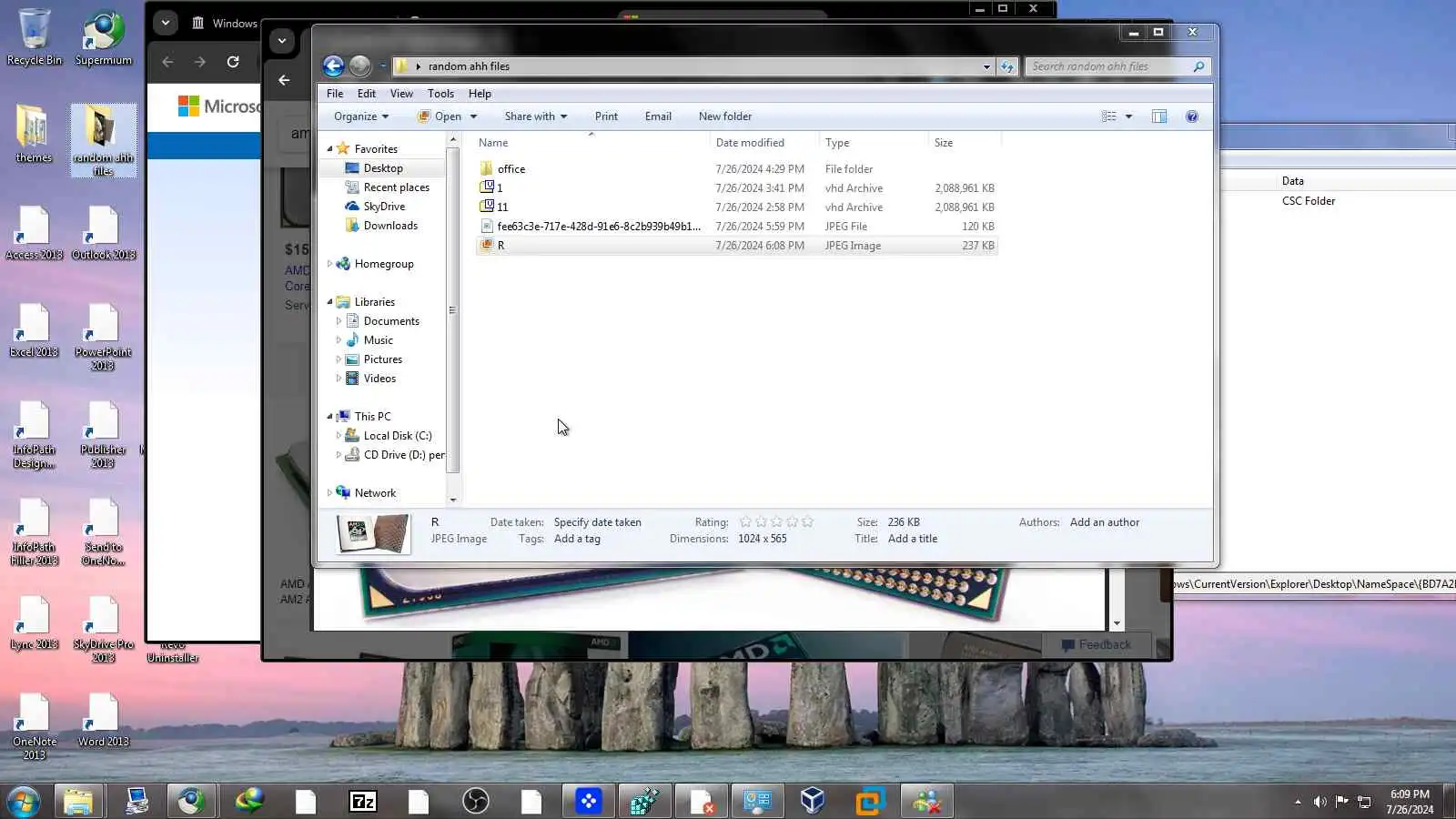The width and height of the screenshot is (1456, 819).
Task: Select the PowerPoint 2013 desktop shortcut
Action: click(103, 337)
